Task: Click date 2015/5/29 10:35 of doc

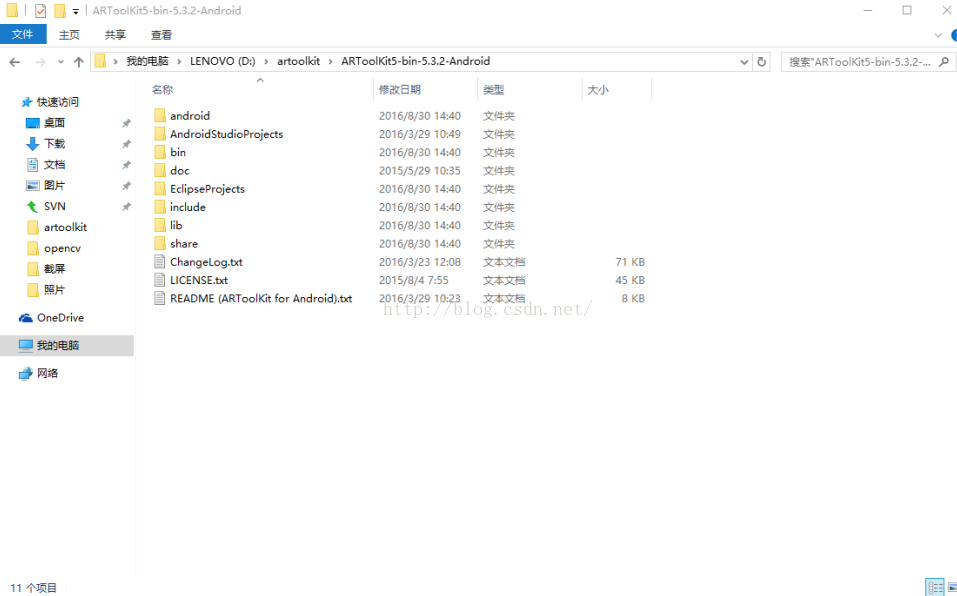Action: 419,170
